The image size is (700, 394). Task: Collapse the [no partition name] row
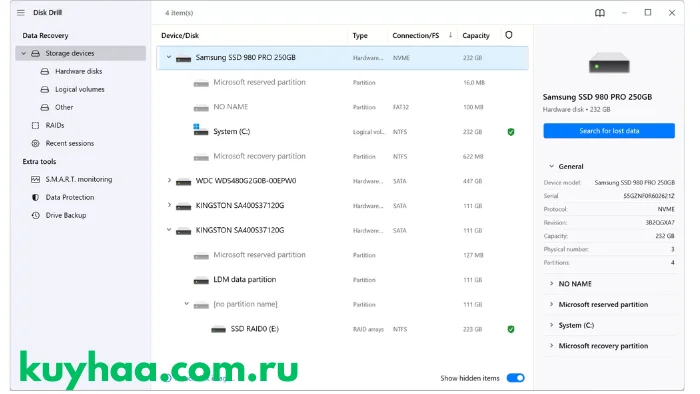point(187,304)
